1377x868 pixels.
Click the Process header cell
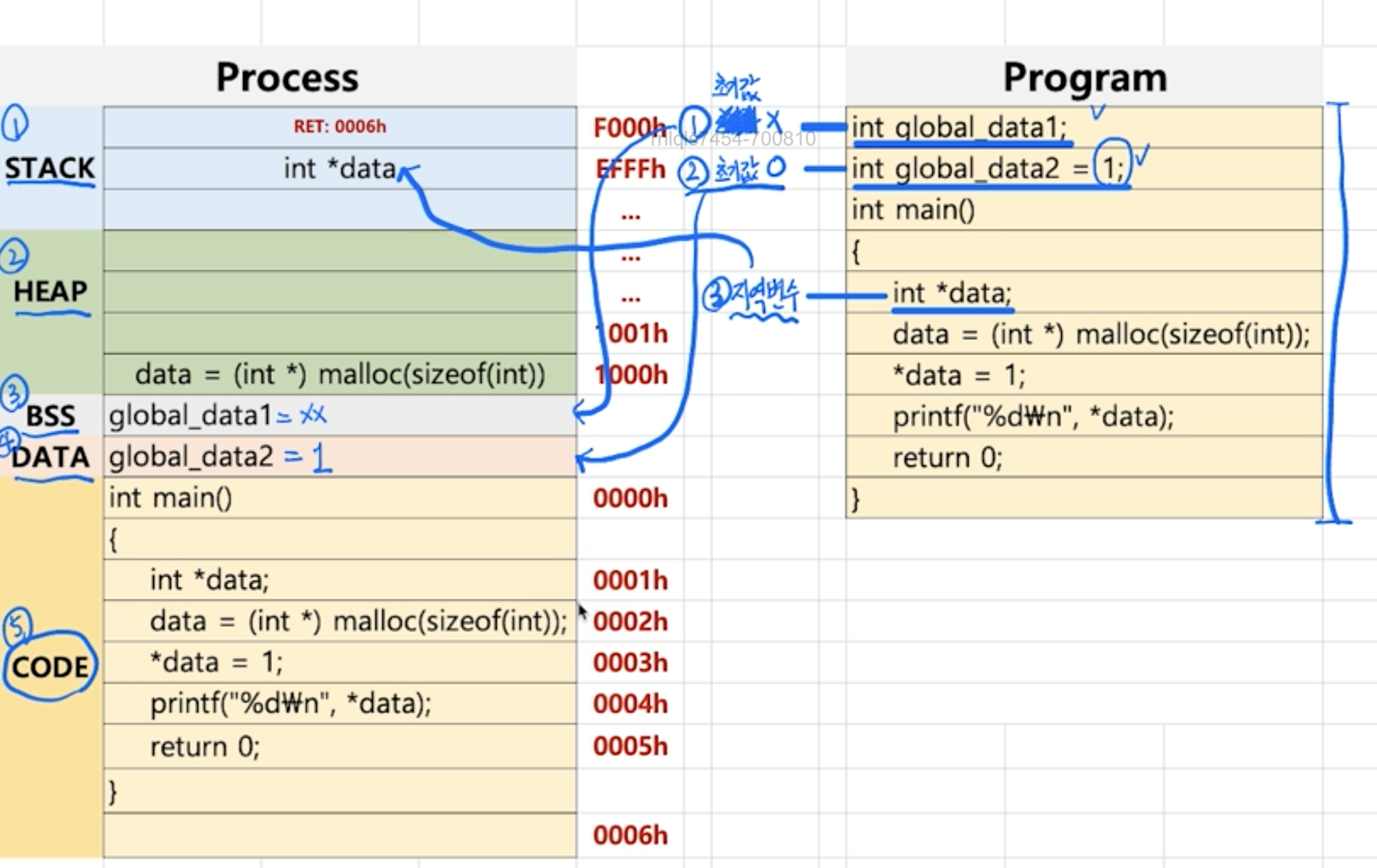[x=287, y=78]
